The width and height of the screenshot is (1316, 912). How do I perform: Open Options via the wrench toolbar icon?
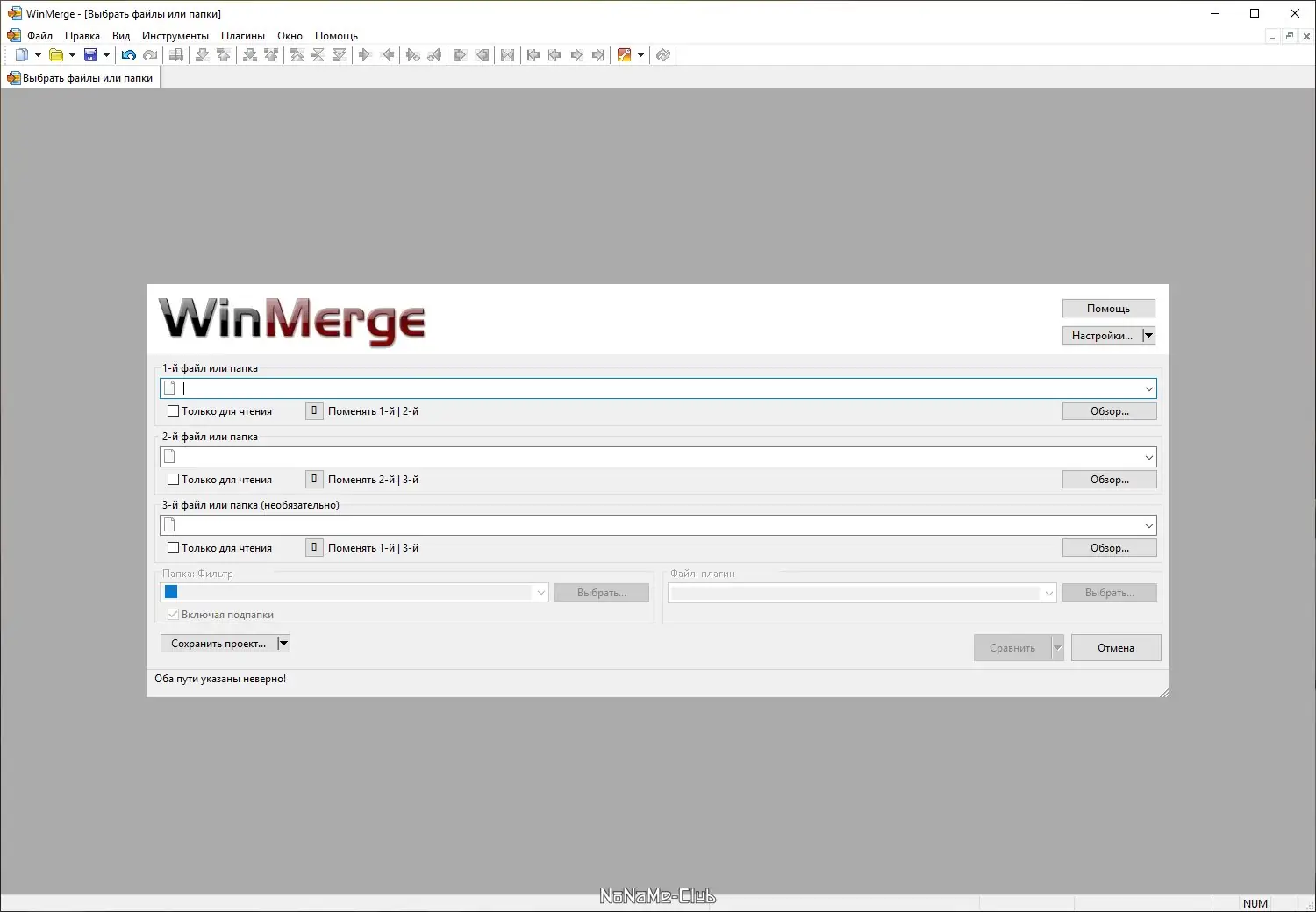[624, 54]
